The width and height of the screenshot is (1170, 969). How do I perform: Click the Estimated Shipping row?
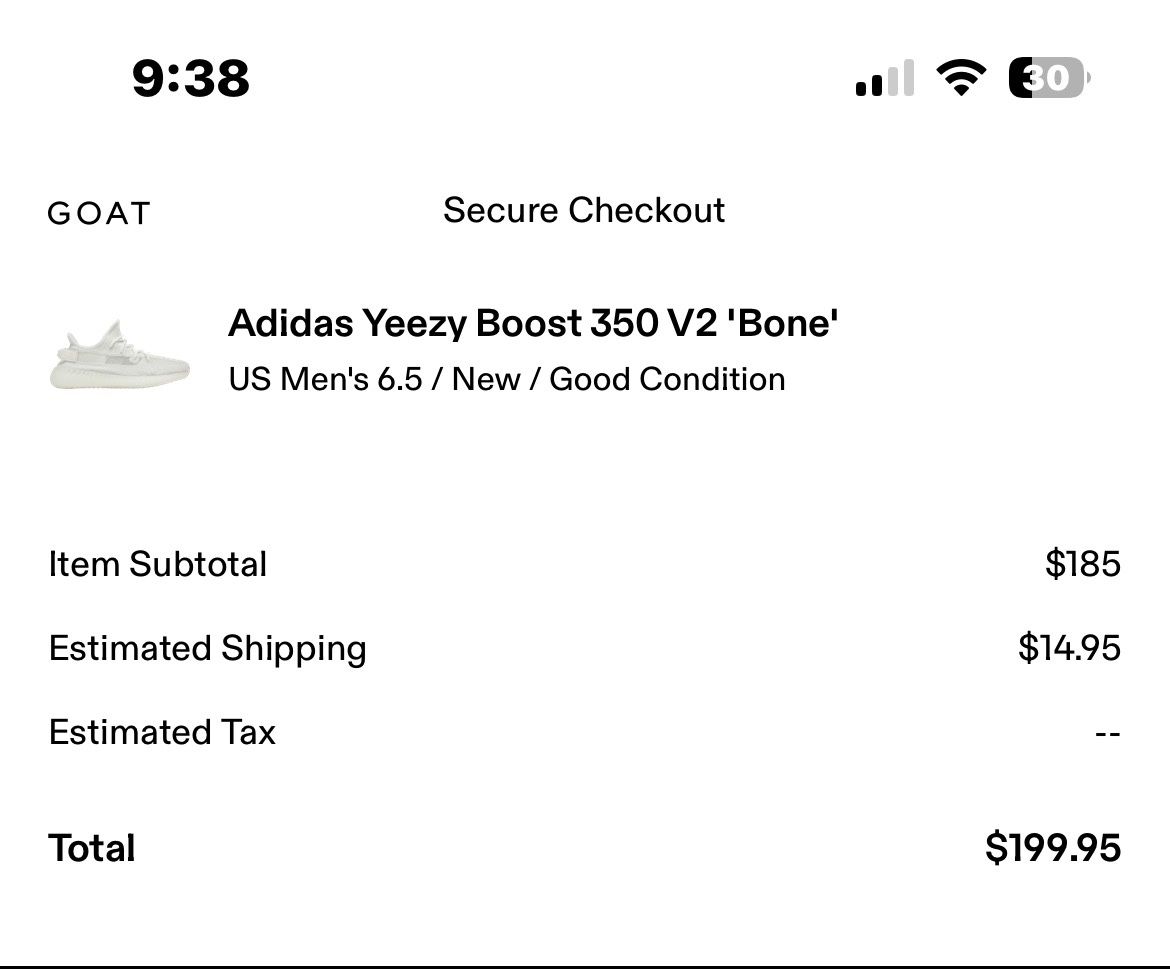[x=205, y=648]
